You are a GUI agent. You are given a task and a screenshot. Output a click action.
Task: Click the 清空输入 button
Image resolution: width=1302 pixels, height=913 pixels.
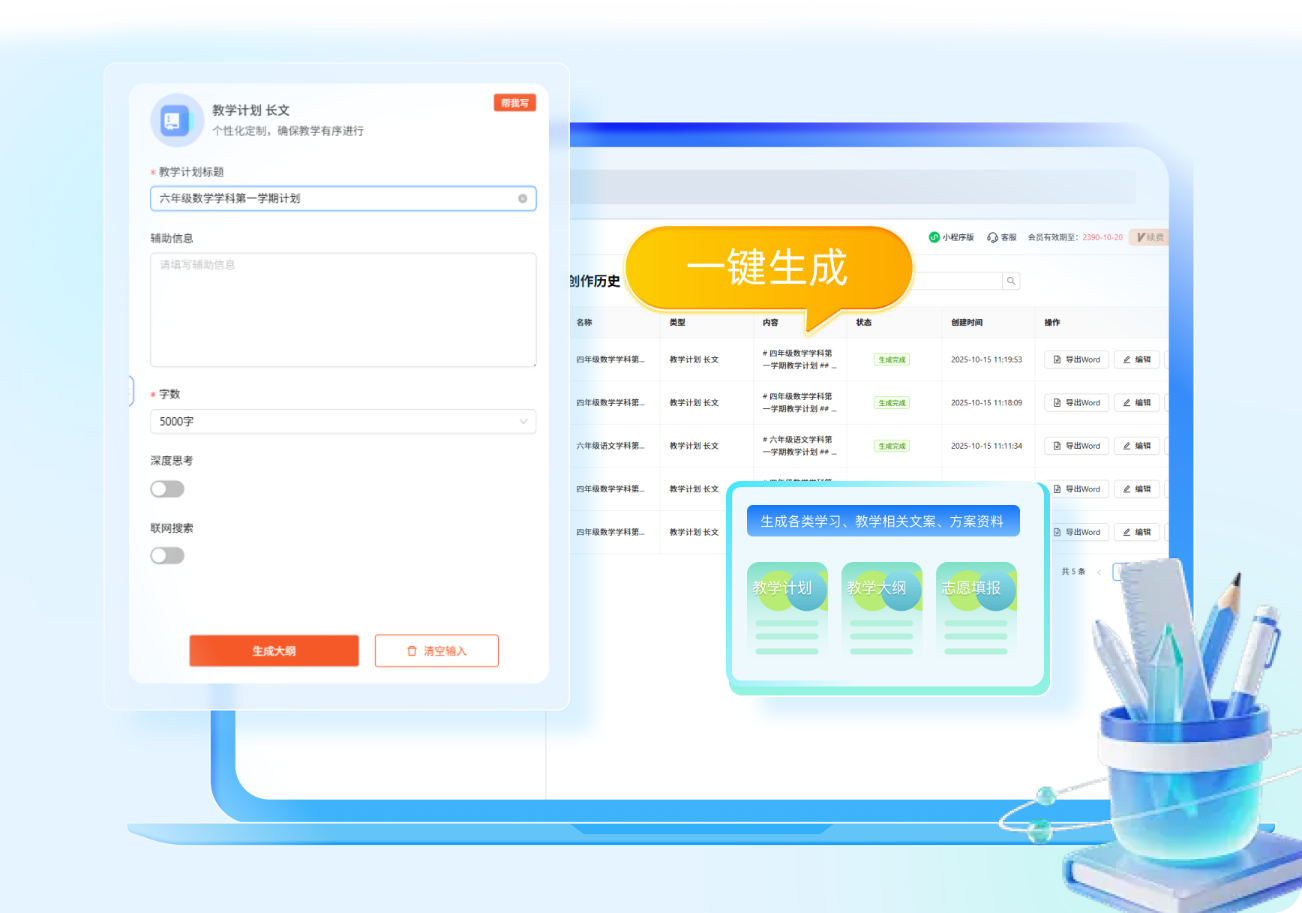tap(436, 651)
